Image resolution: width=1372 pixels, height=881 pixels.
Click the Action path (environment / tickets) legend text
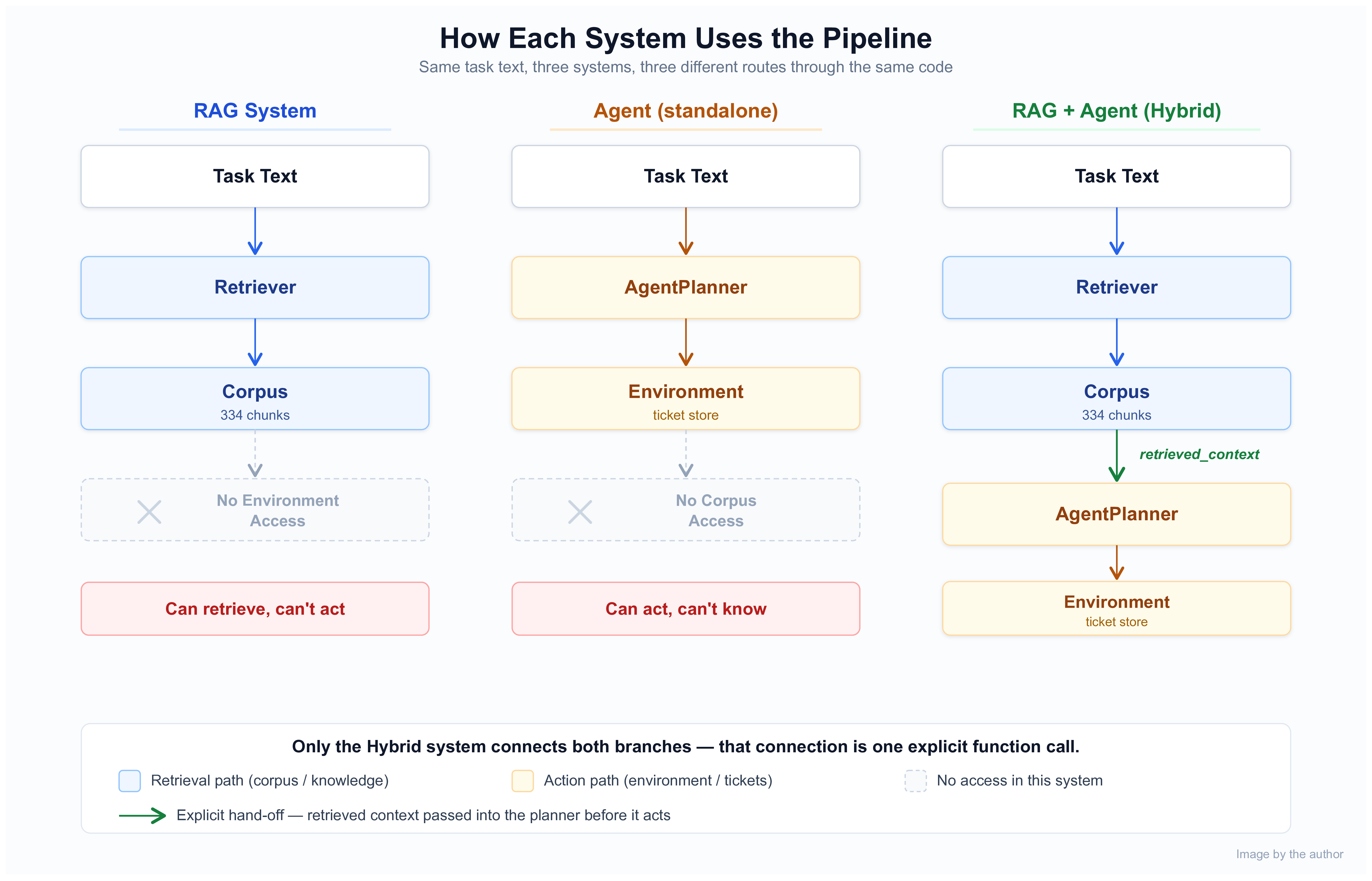(658, 781)
